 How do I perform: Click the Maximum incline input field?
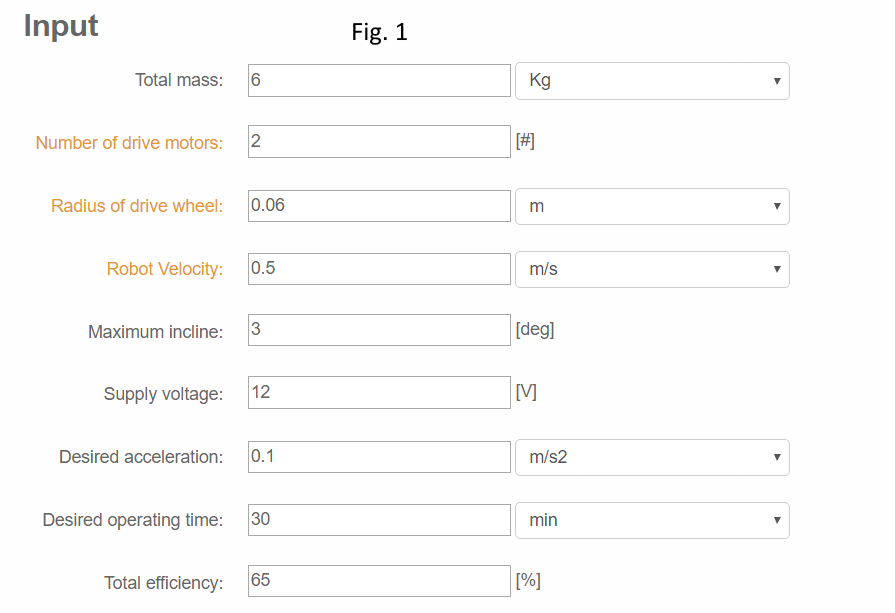379,330
